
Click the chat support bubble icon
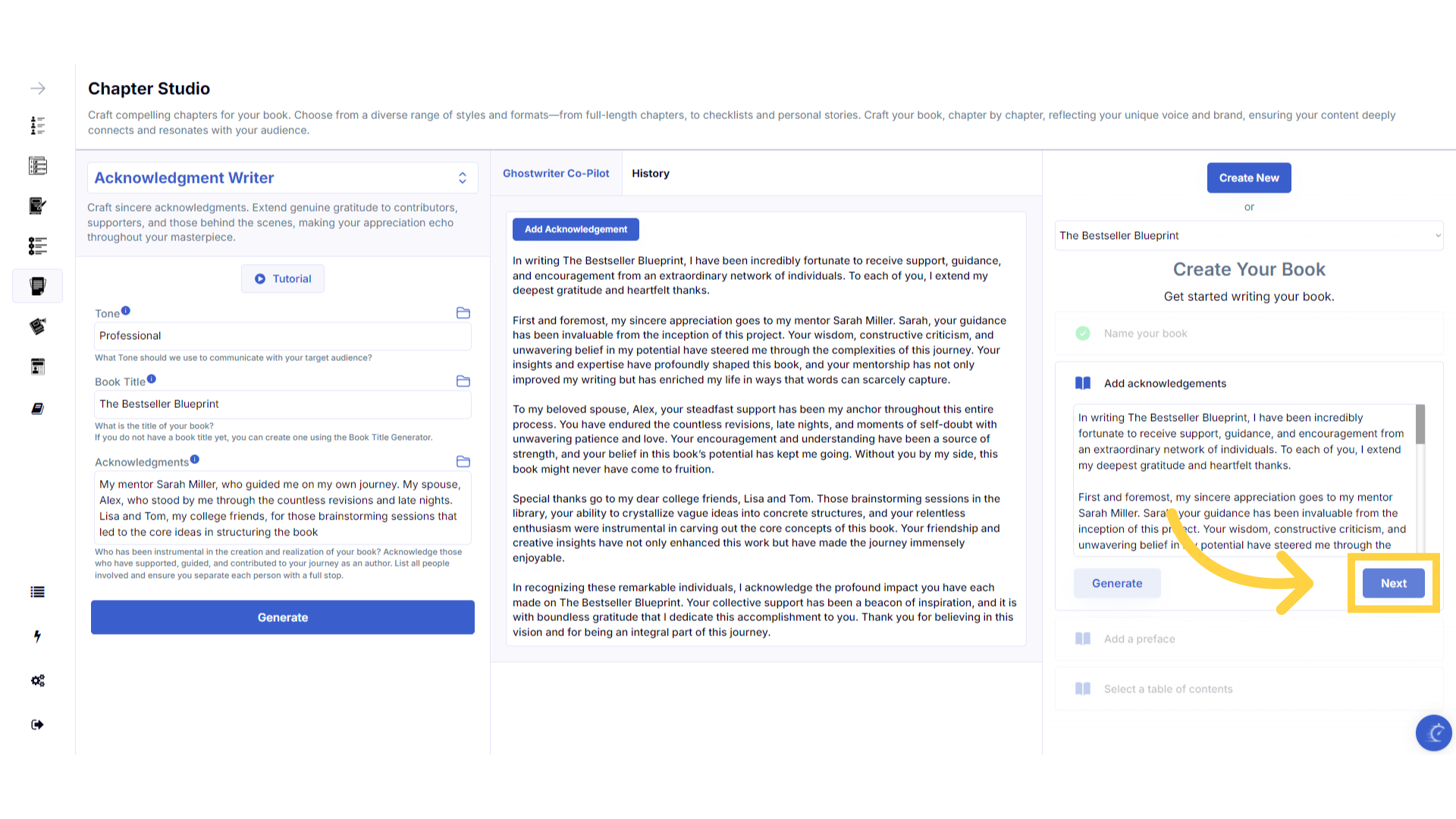click(1433, 733)
